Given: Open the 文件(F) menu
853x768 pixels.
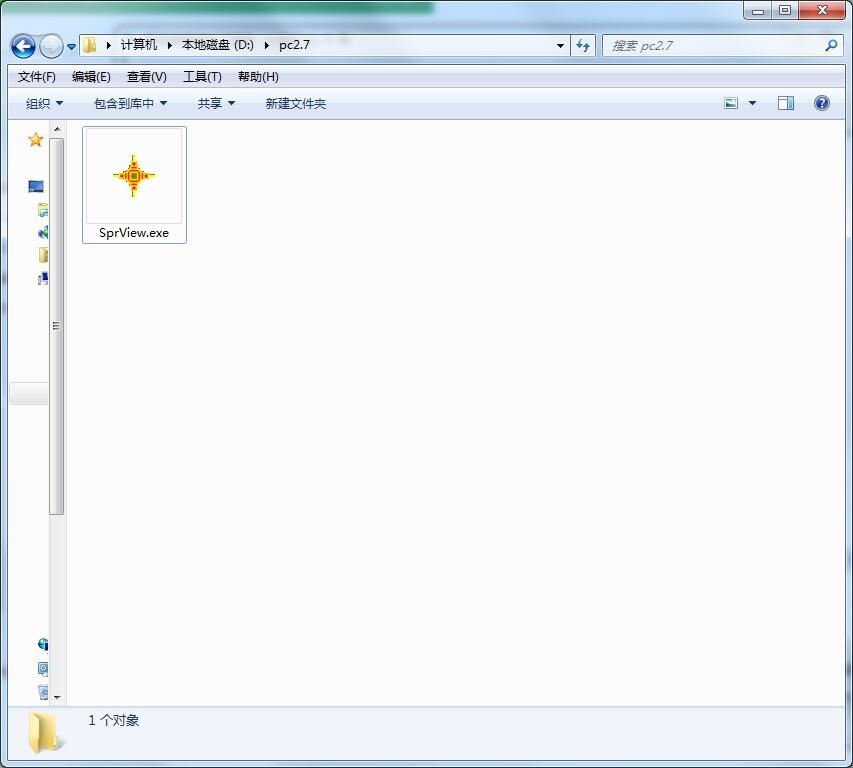Looking at the screenshot, I should [37, 77].
